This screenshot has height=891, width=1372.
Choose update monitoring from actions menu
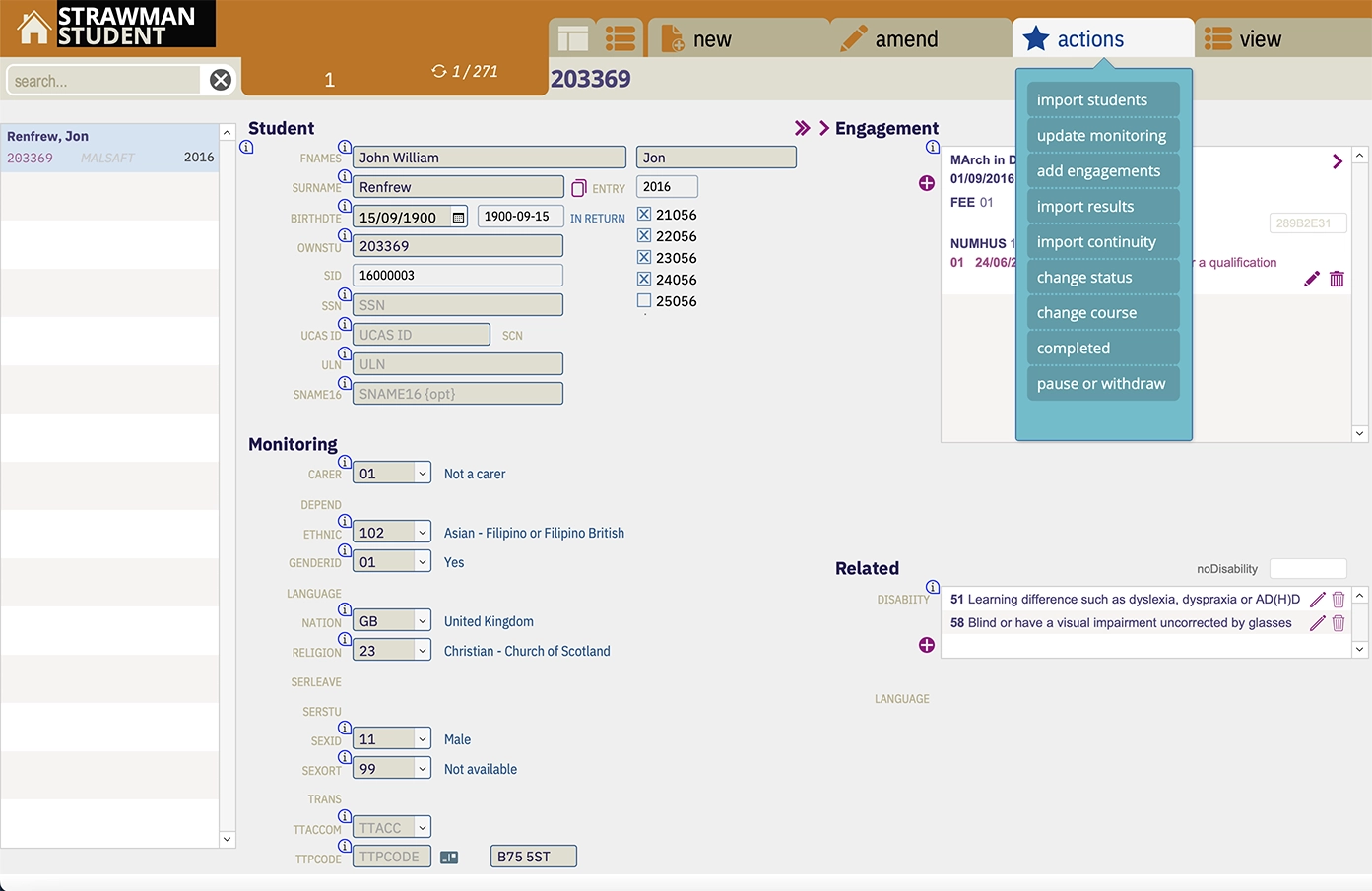point(1103,135)
